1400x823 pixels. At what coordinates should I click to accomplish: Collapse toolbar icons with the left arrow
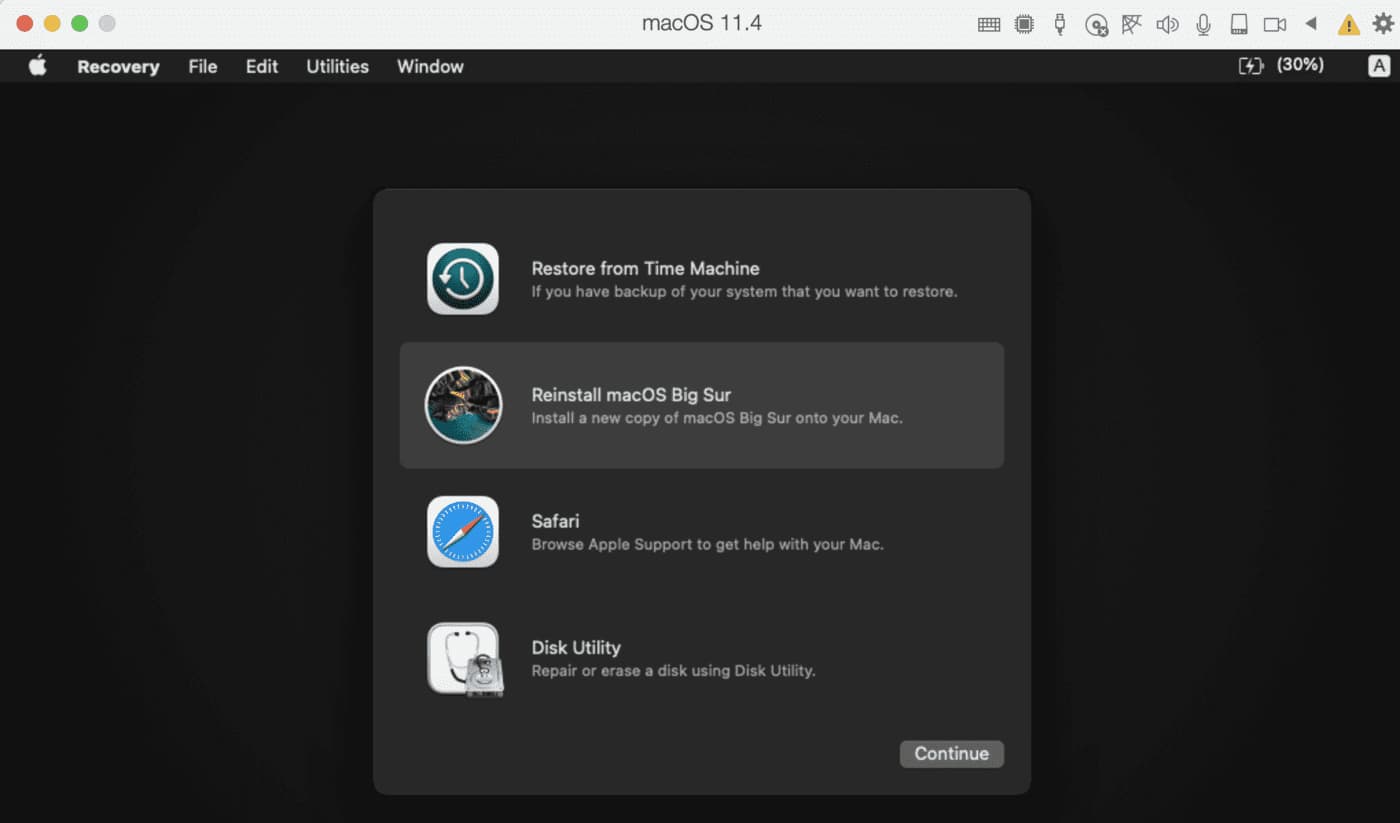(1311, 24)
